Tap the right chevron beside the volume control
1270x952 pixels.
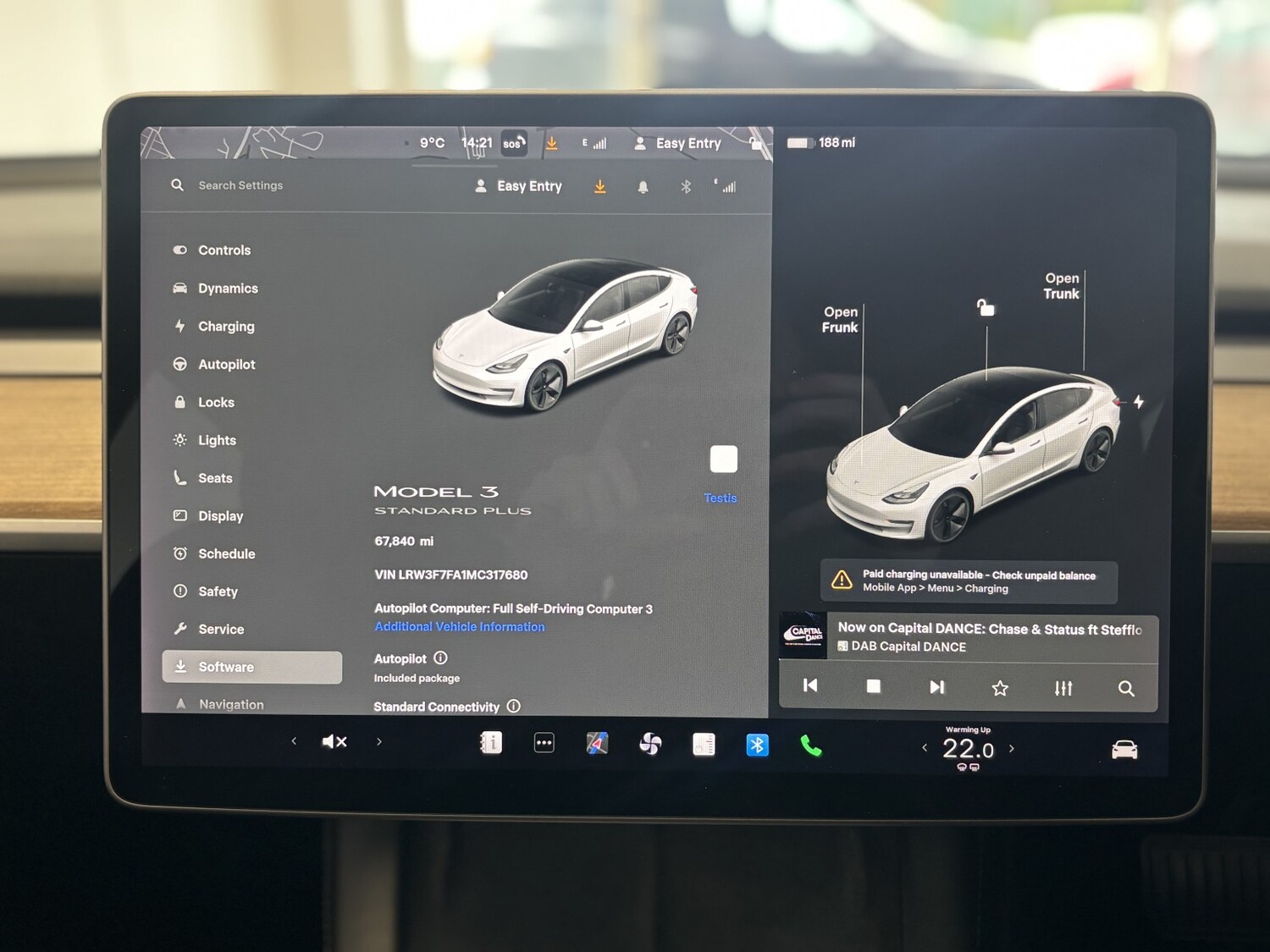click(x=378, y=740)
